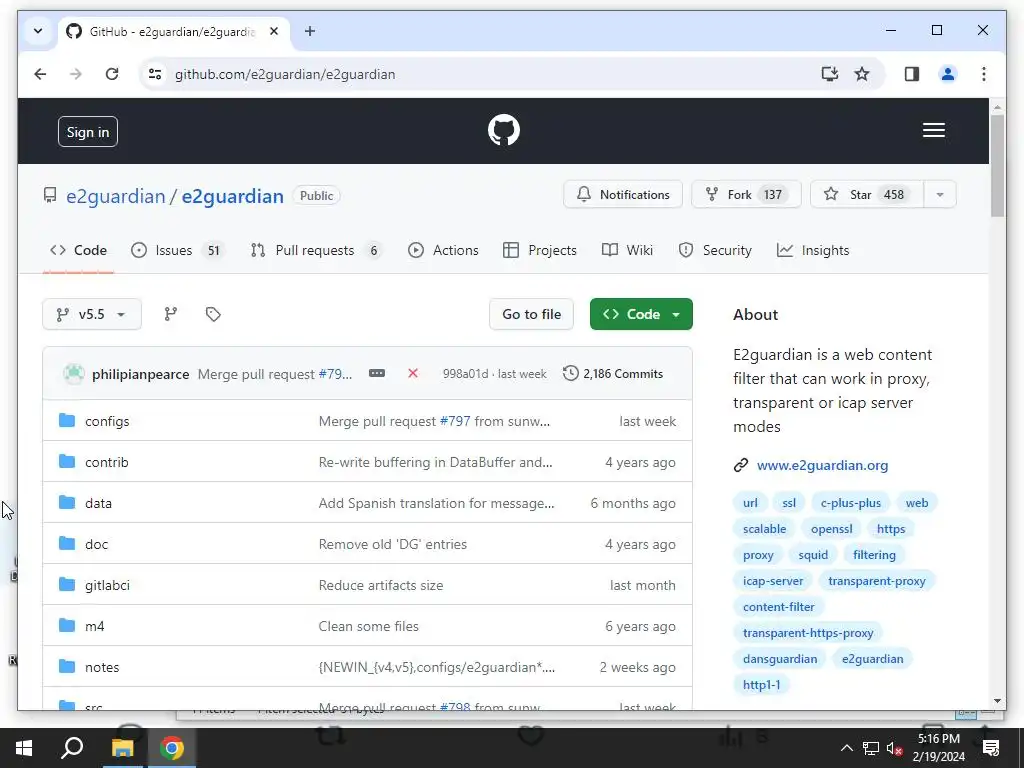Image resolution: width=1024 pixels, height=768 pixels.
Task: Open the Actions tab
Action: [x=443, y=250]
